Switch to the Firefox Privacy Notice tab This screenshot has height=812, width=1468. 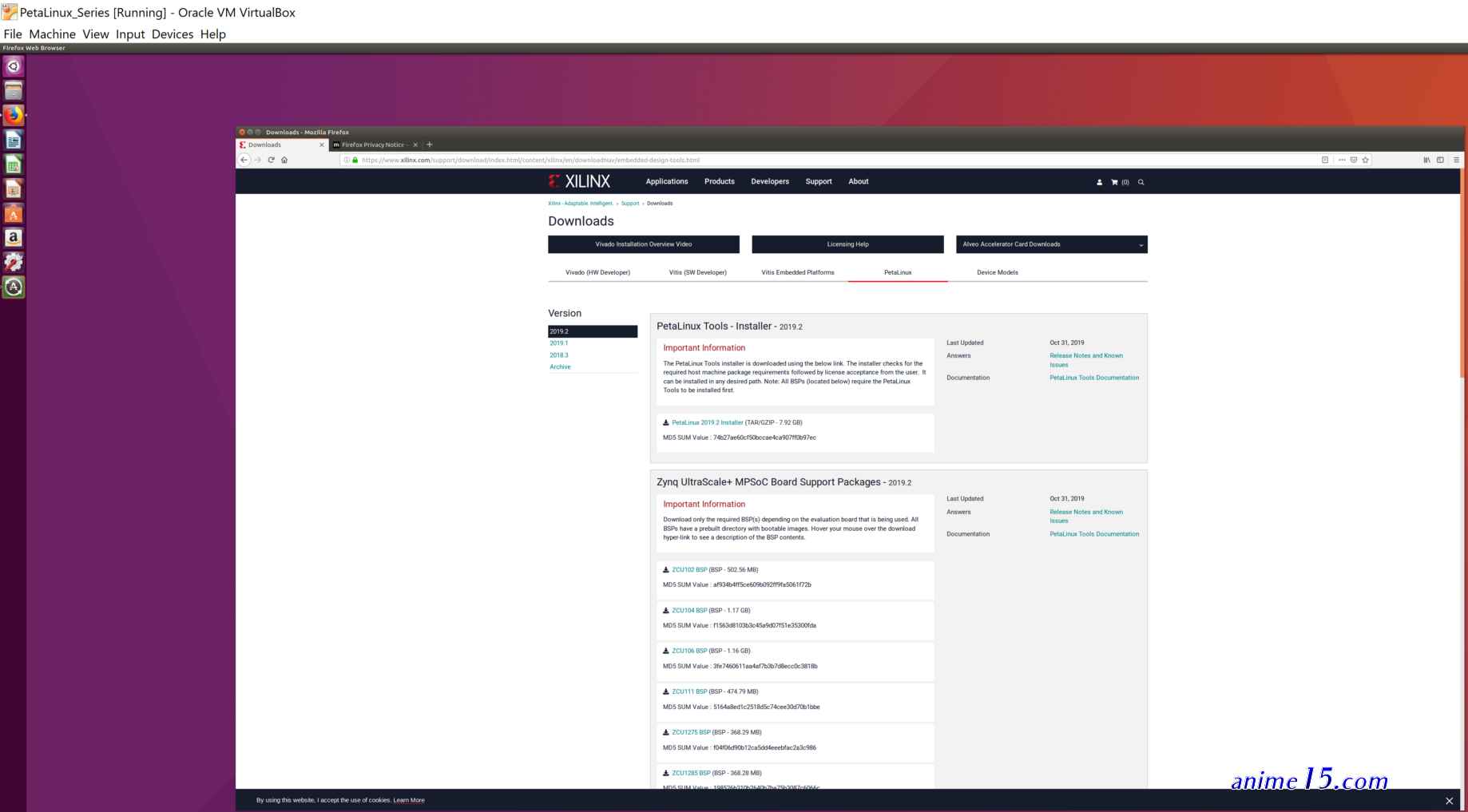pos(374,145)
